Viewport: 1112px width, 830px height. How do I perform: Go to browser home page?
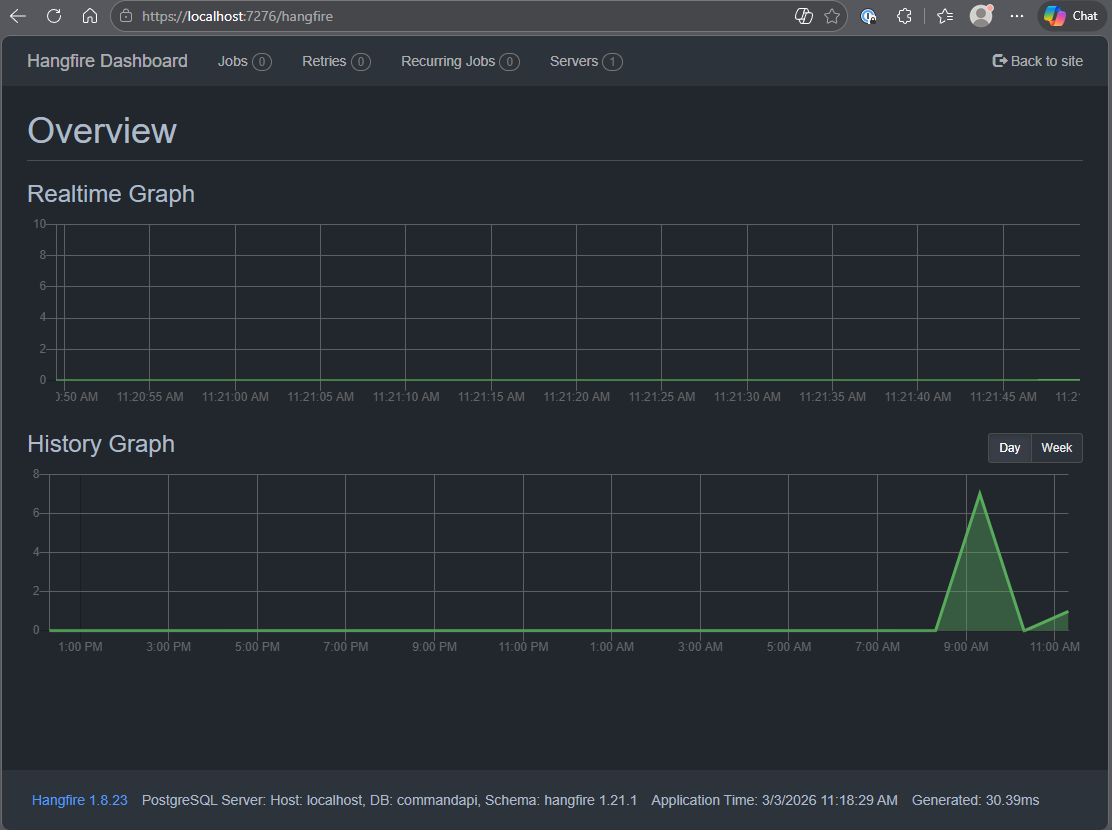click(89, 16)
